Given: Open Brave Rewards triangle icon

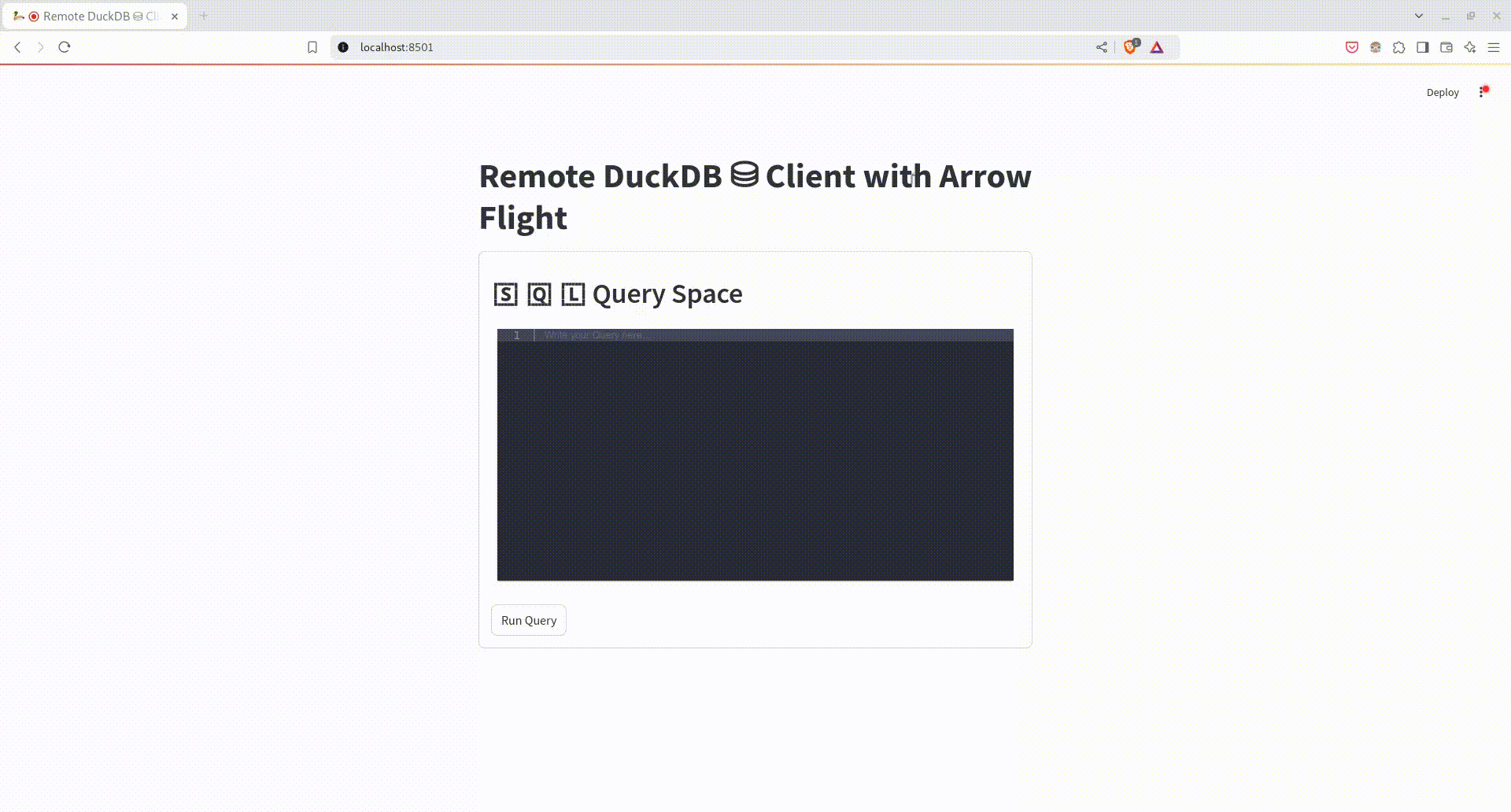Looking at the screenshot, I should [x=1157, y=47].
